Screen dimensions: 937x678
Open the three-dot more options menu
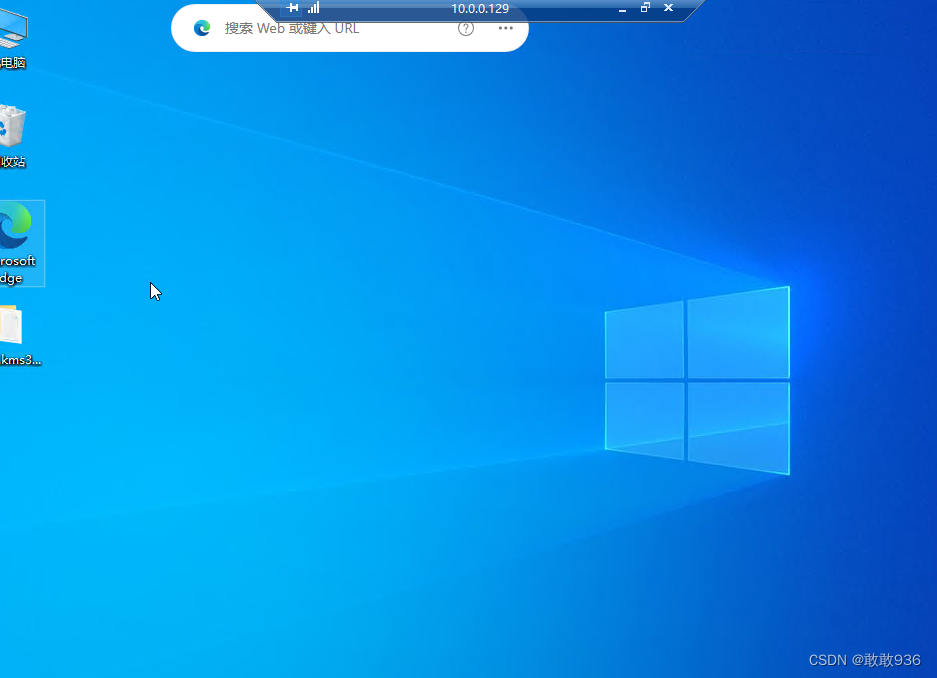(506, 28)
